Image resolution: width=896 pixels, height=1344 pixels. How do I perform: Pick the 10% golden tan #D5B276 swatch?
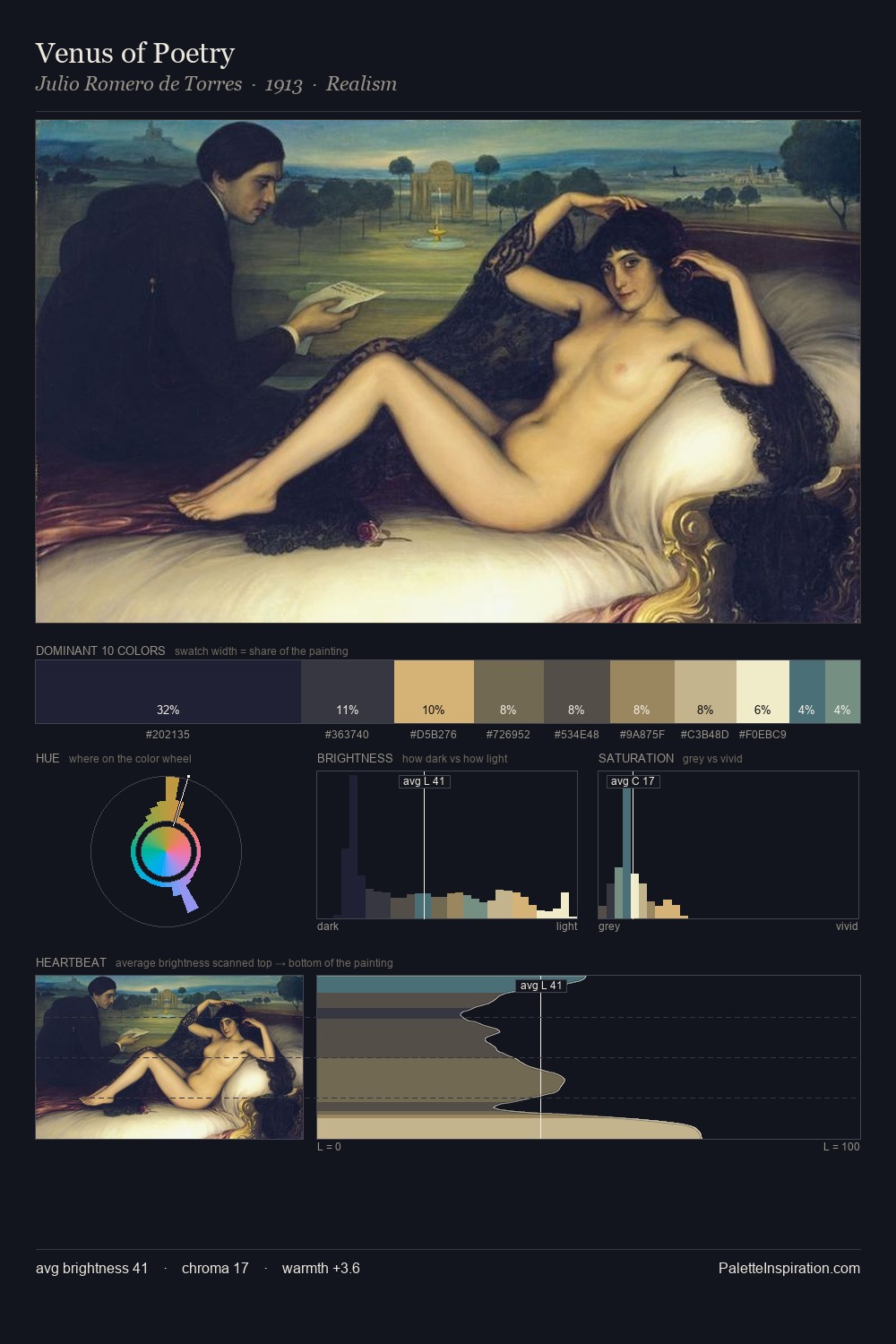[434, 692]
